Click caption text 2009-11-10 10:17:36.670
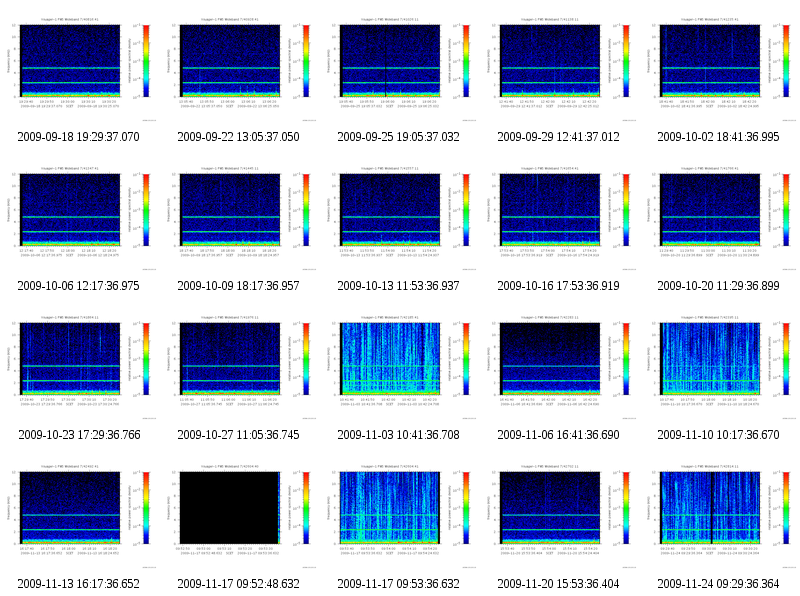 (x=718, y=435)
